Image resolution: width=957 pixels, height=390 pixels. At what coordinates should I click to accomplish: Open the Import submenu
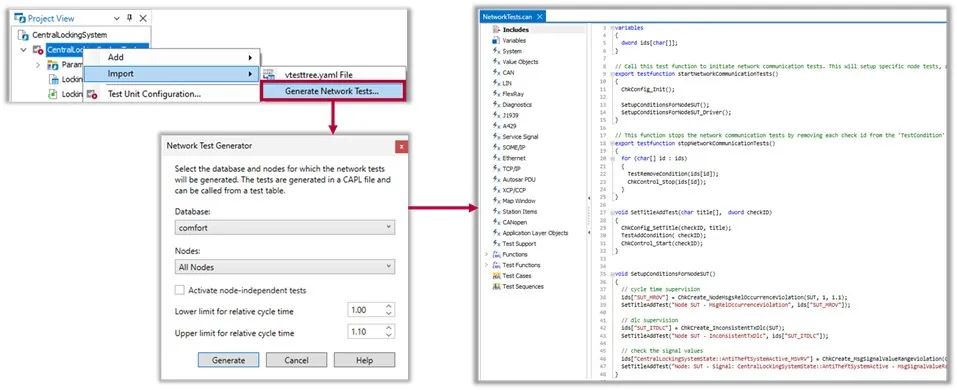[x=172, y=73]
